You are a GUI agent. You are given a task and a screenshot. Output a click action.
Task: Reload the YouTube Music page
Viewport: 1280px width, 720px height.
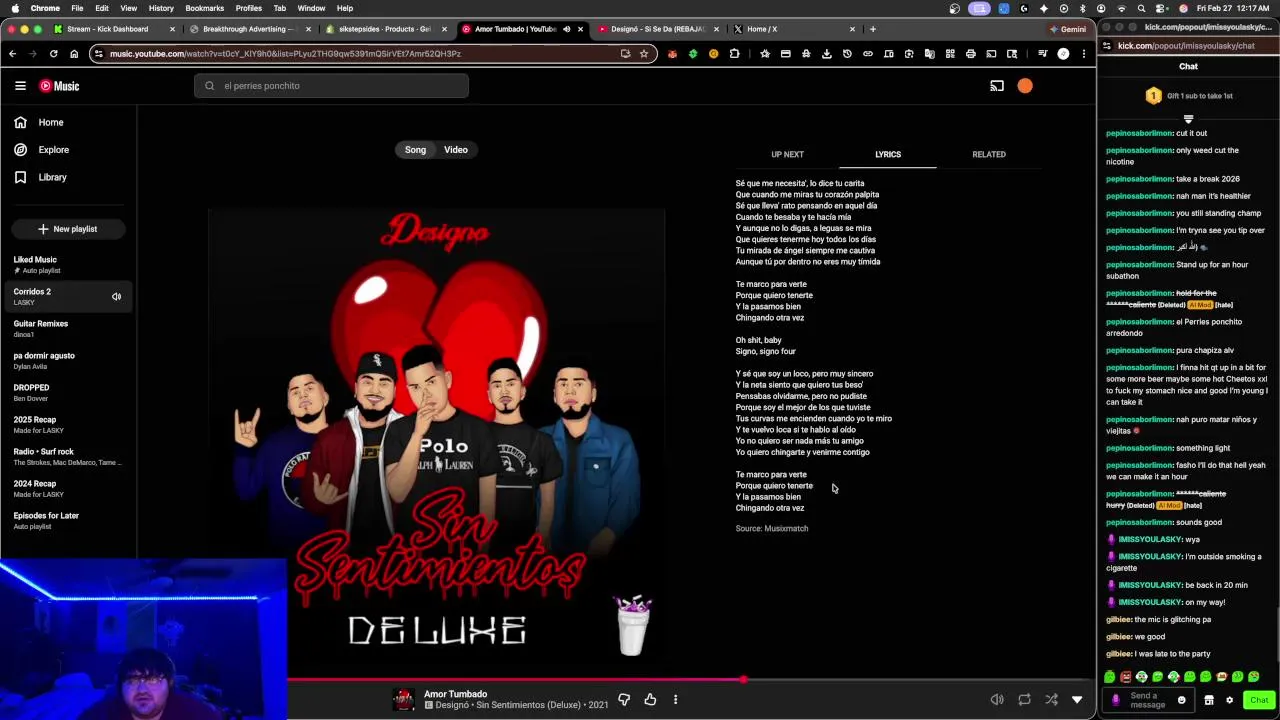[53, 54]
